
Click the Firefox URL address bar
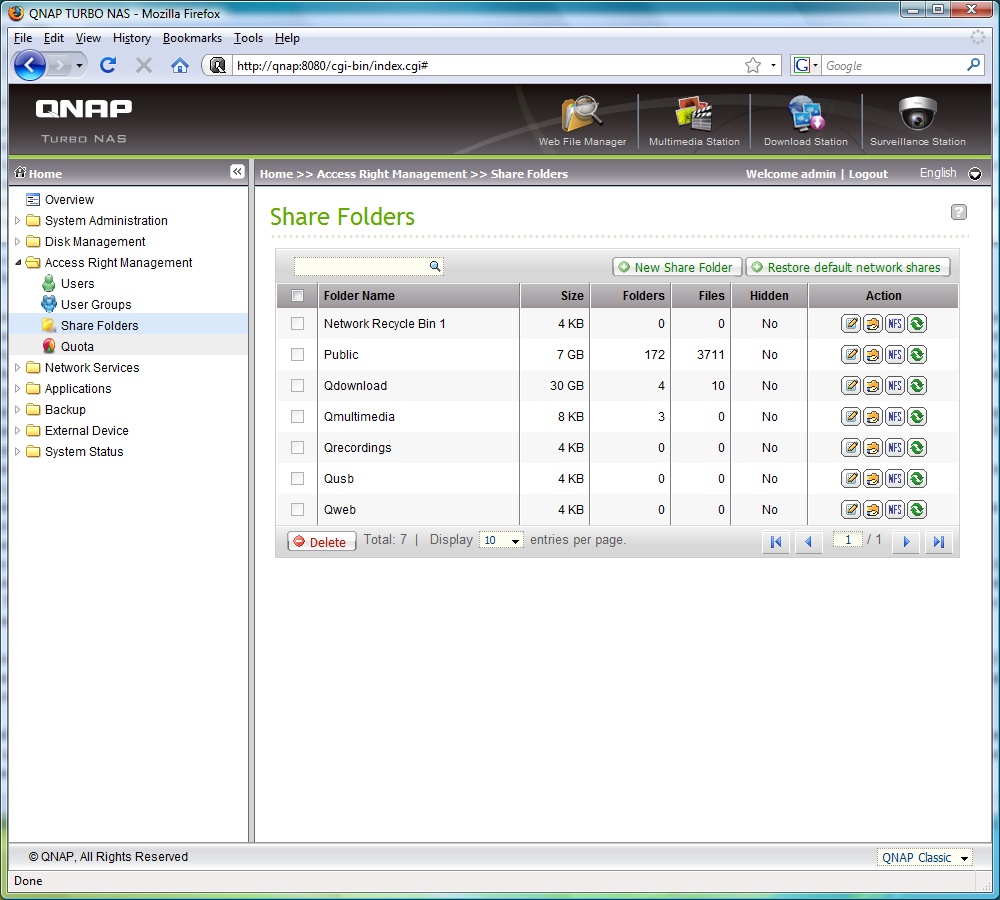tap(488, 65)
